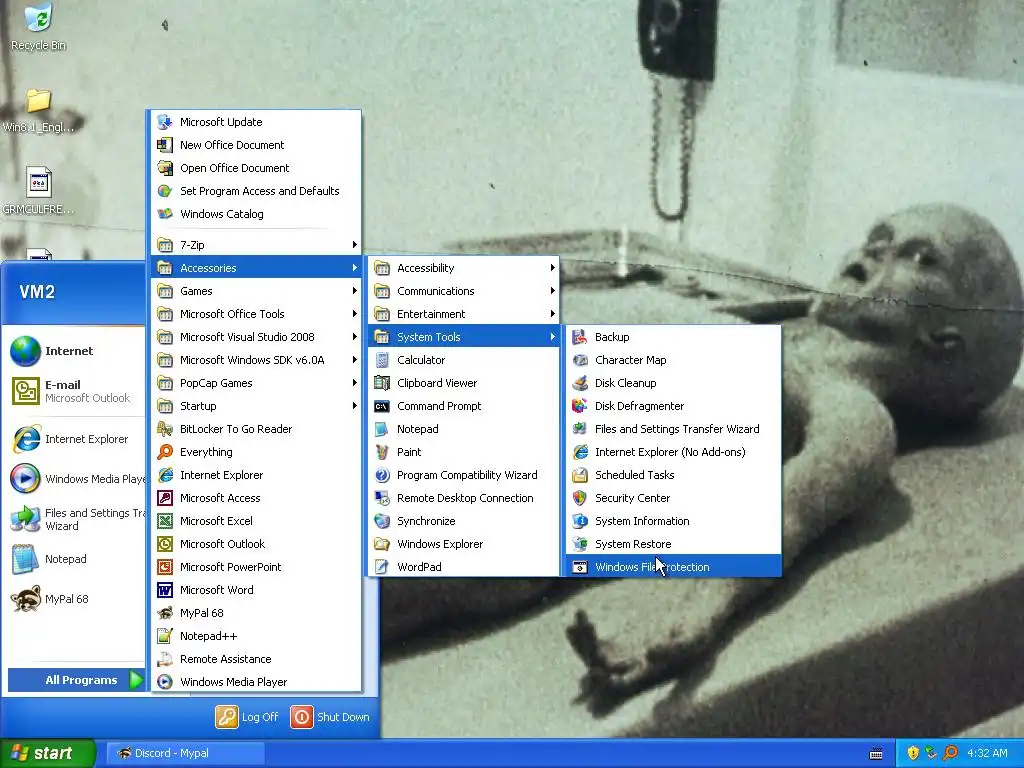Expand Microsoft Windows SDK v6.0A submenu arrow
The image size is (1024, 768).
[x=355, y=360]
